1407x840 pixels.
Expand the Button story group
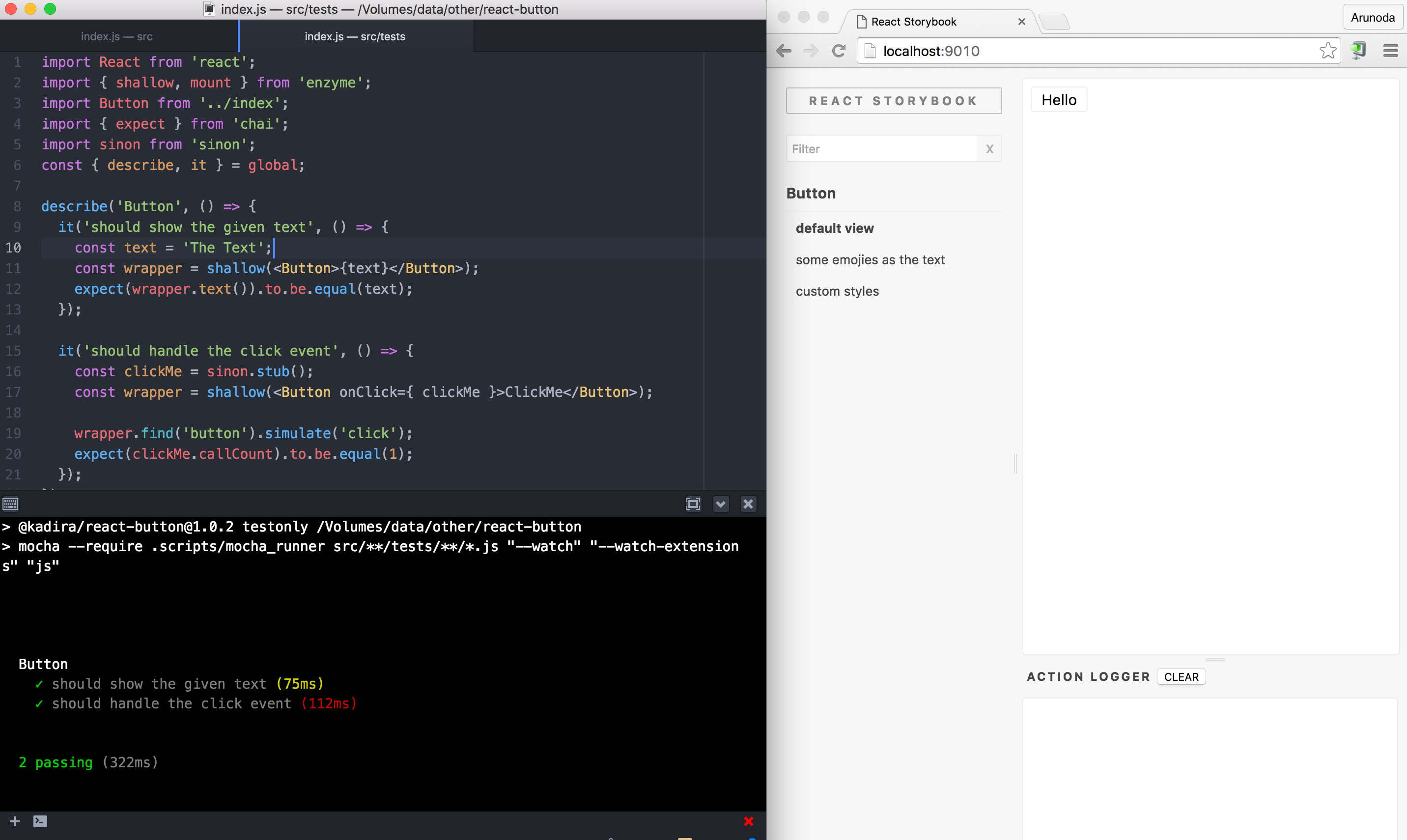point(811,193)
